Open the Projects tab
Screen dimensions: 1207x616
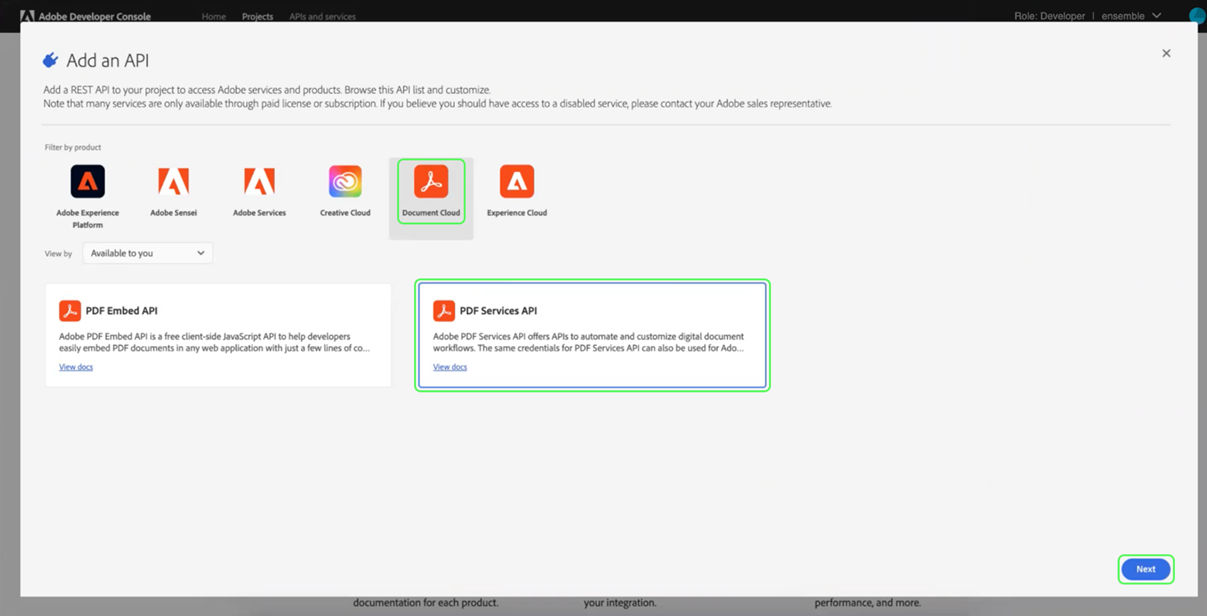[x=258, y=16]
